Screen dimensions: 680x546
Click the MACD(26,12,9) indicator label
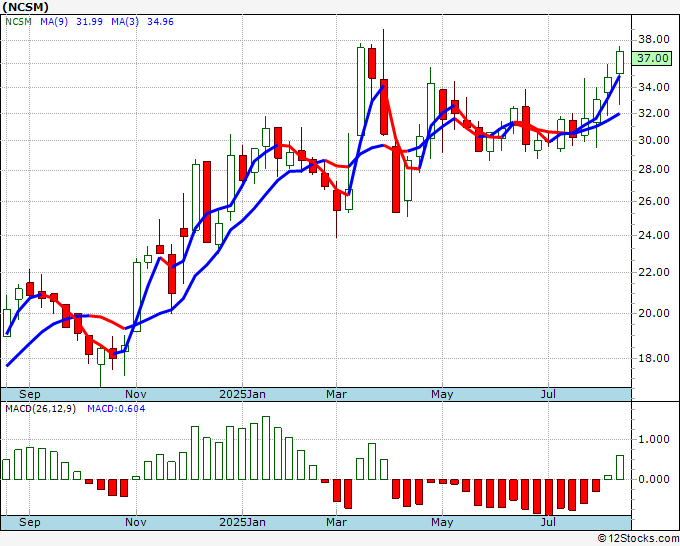(40, 409)
